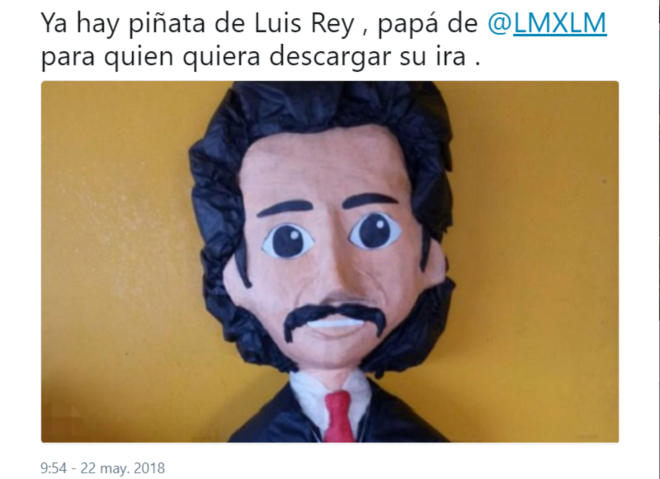Click the piñata's right eye in the photo
Viewport: 660px width, 479px height.
click(x=375, y=230)
